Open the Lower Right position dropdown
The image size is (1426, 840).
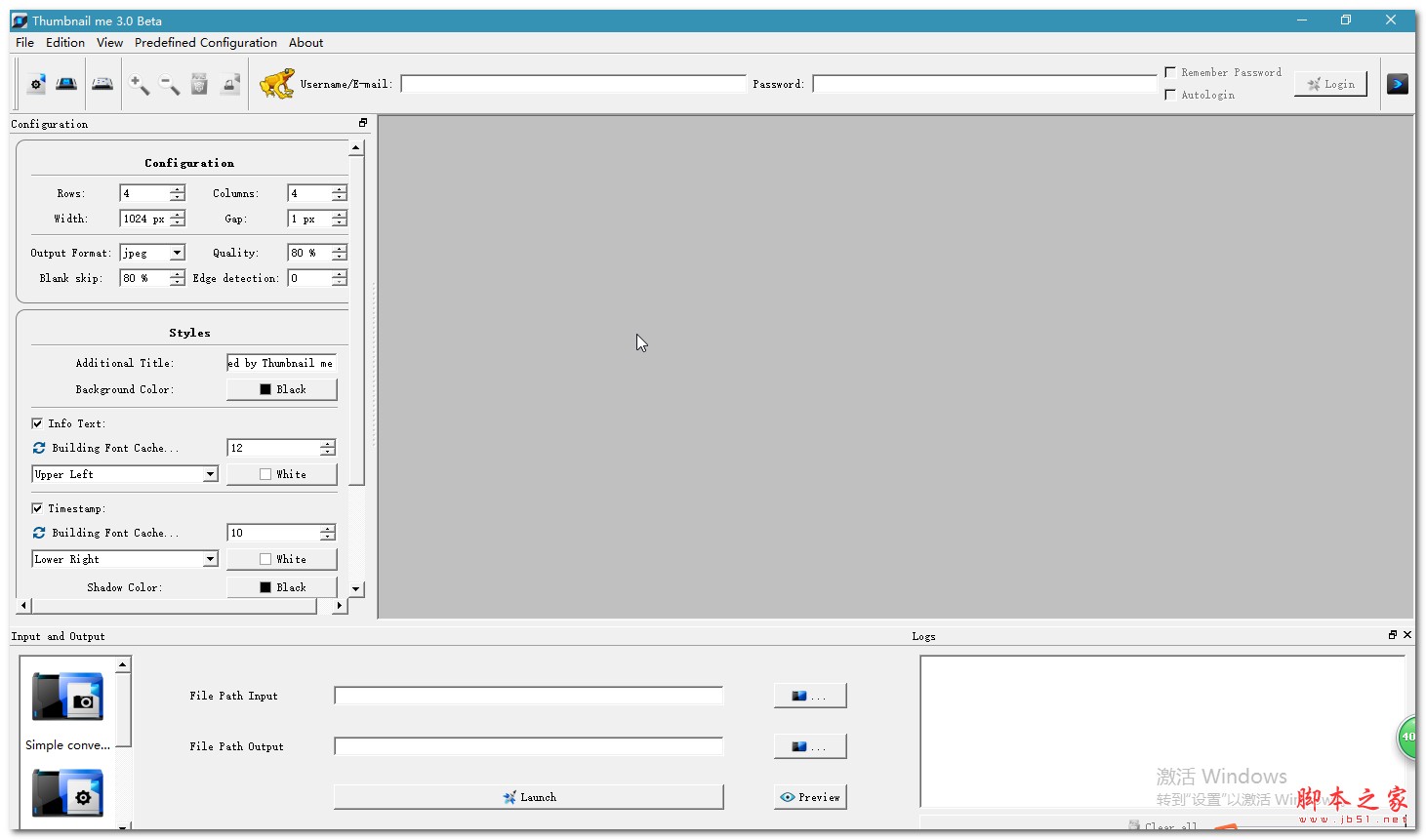[210, 559]
